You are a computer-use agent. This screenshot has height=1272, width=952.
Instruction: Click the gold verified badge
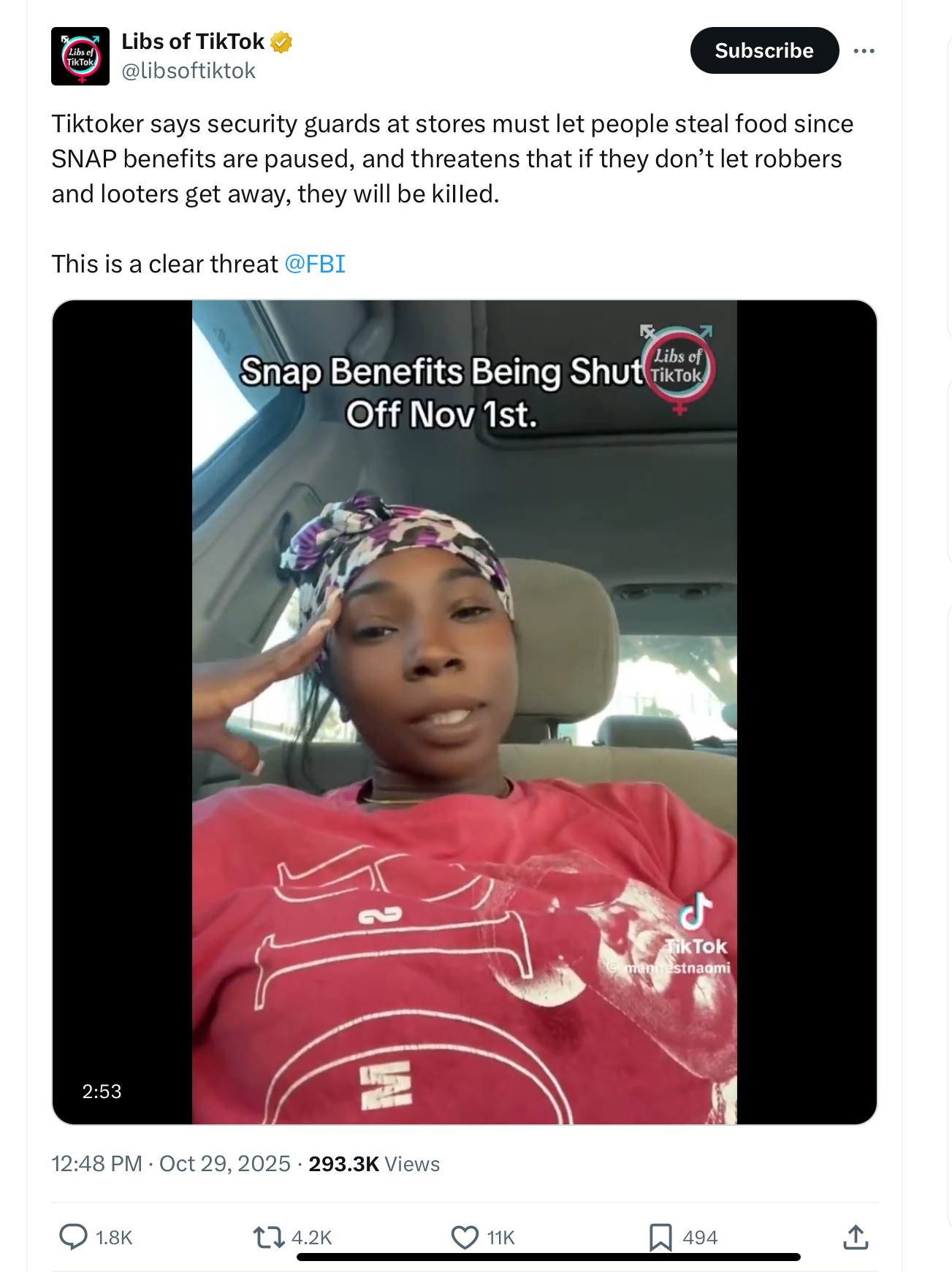click(281, 42)
